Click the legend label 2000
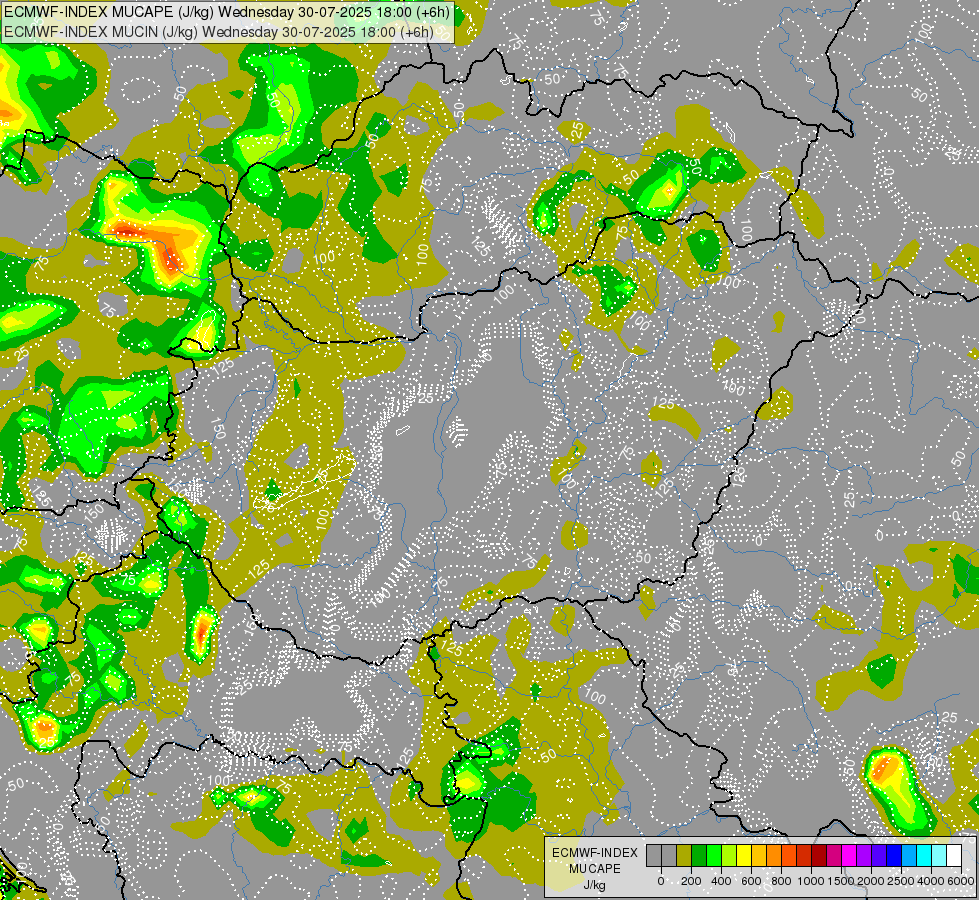This screenshot has height=900, width=979. click(871, 881)
